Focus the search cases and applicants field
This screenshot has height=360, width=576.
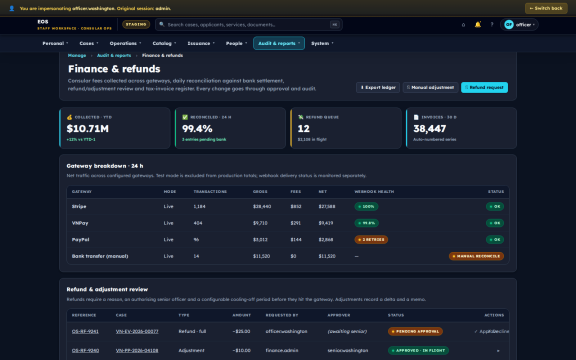click(x=249, y=25)
